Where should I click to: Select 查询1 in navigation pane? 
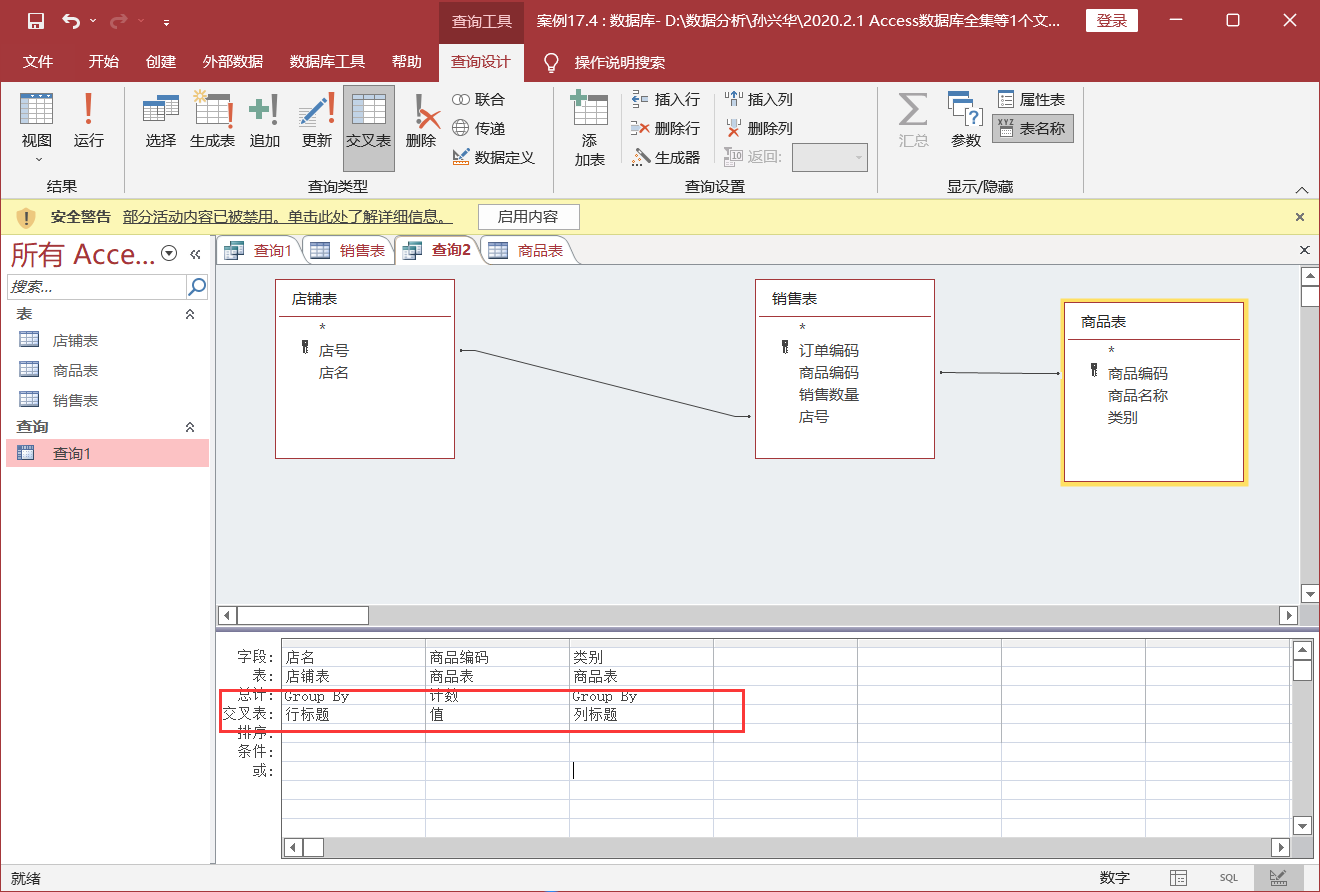(107, 454)
